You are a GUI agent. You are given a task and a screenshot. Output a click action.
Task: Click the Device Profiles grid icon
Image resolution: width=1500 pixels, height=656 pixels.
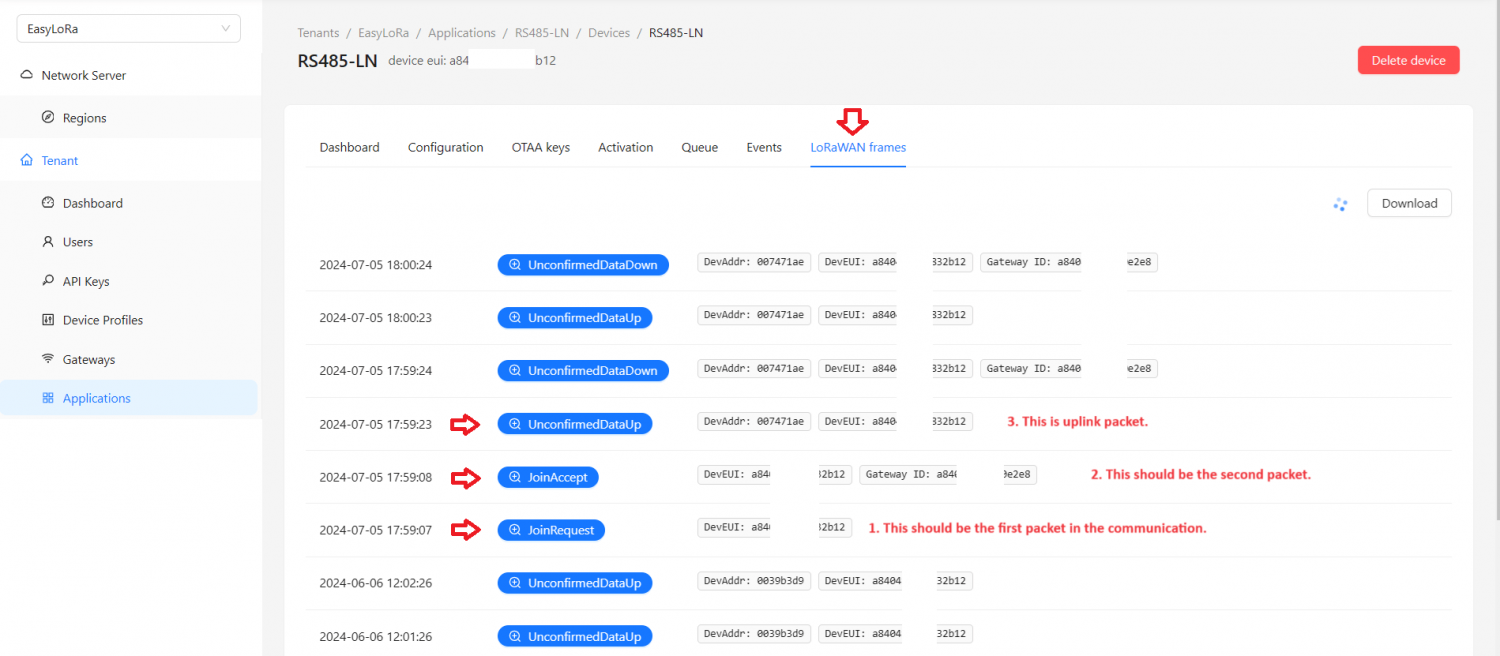click(50, 319)
